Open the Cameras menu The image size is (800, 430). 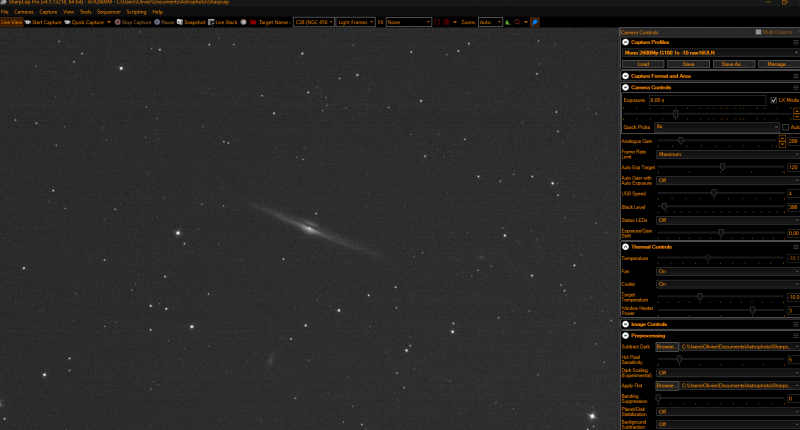23,12
